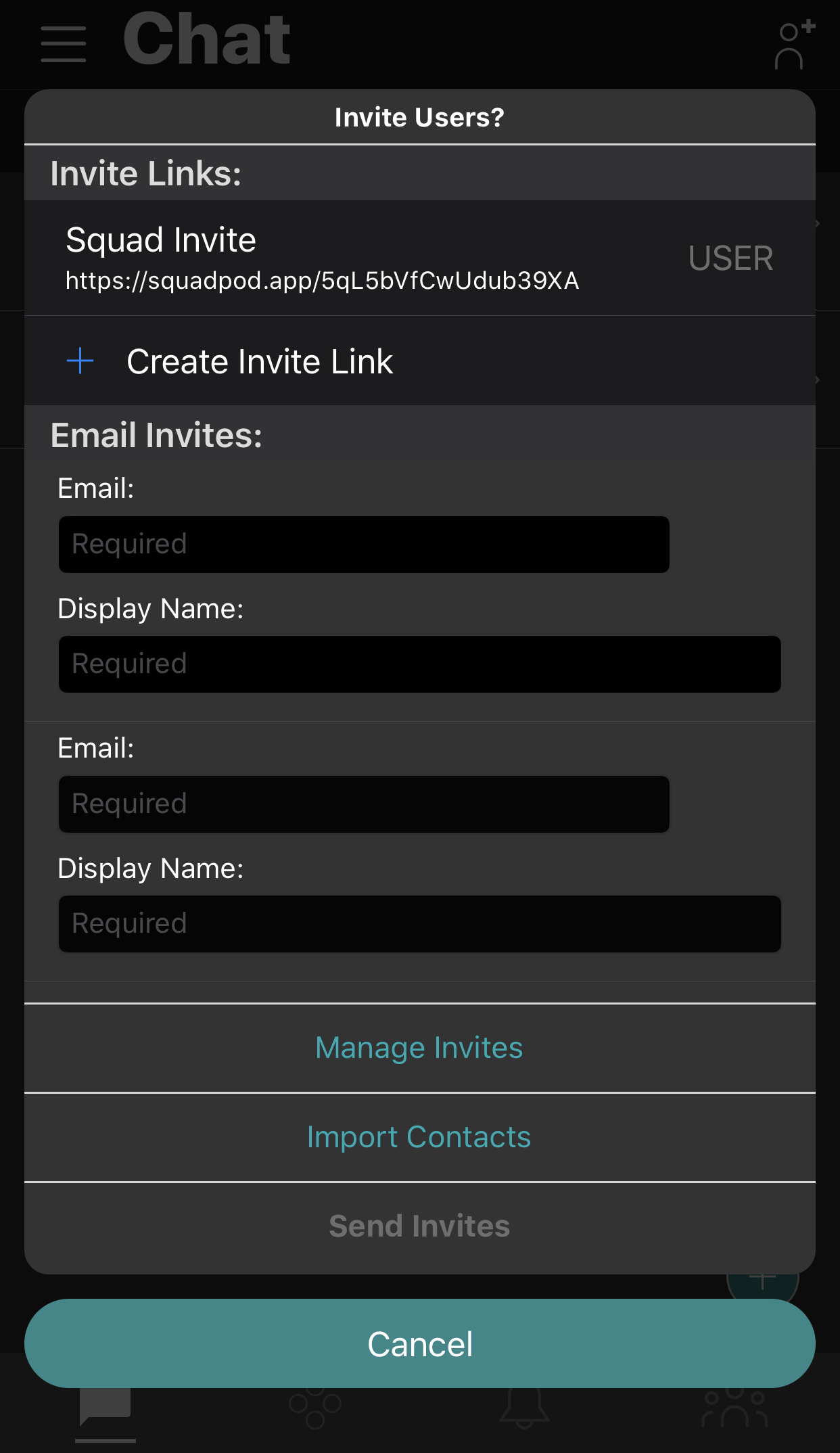Tap the add user icon top right
The height and width of the screenshot is (1453, 840).
tap(793, 45)
